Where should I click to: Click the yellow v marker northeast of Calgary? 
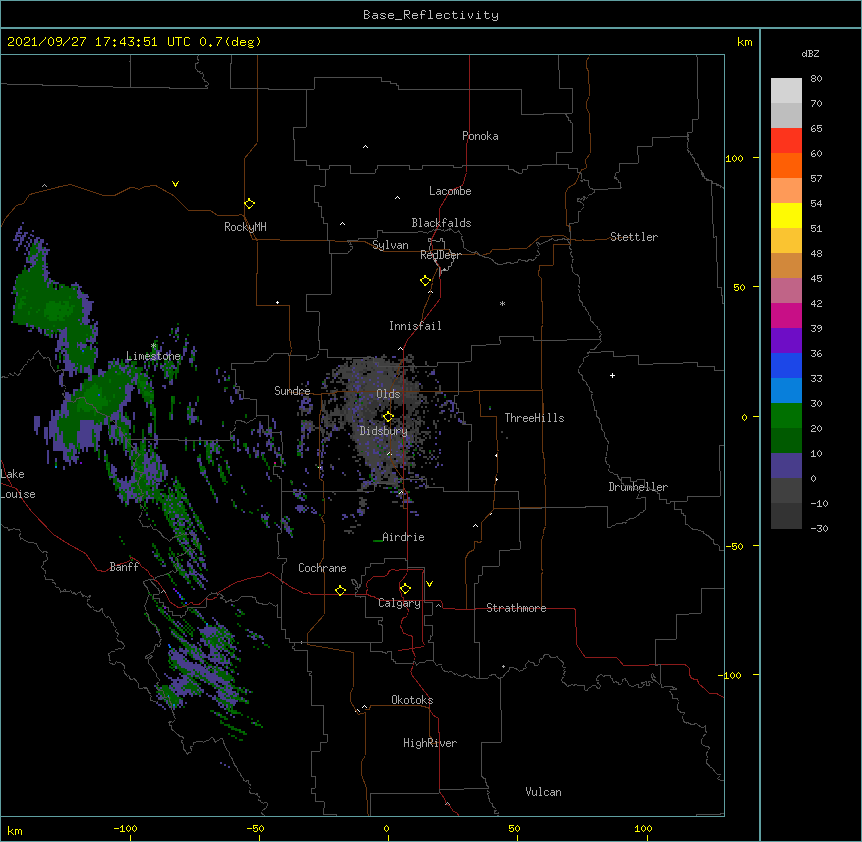point(429,584)
